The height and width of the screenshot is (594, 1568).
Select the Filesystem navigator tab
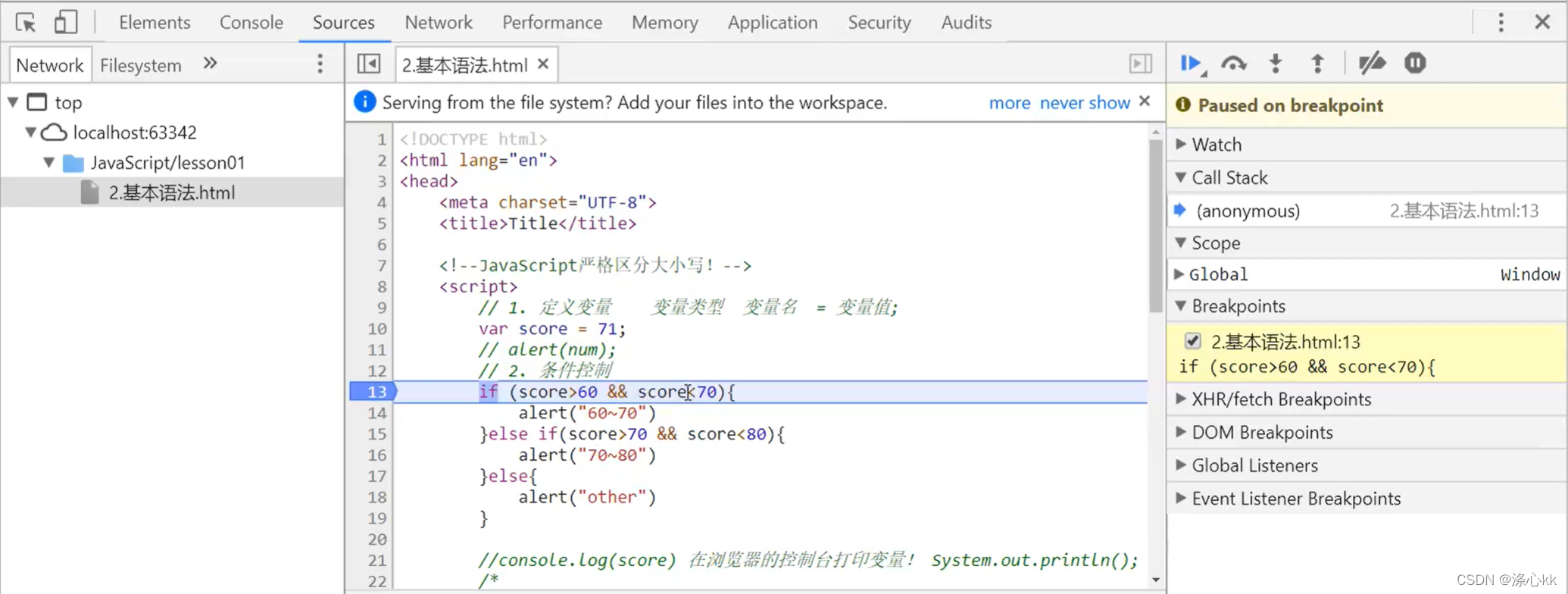click(x=141, y=65)
